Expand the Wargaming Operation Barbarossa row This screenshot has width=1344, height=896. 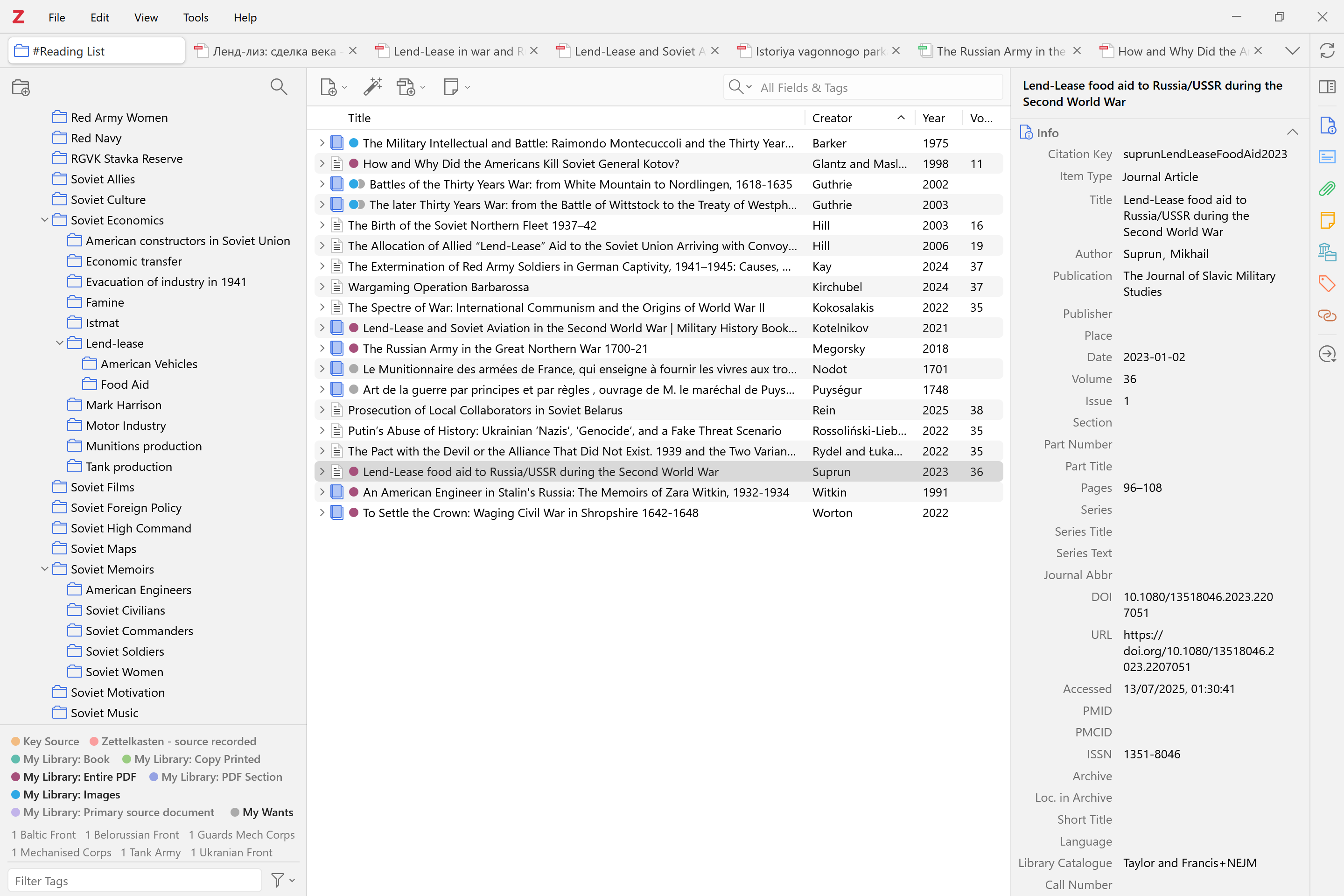[322, 287]
